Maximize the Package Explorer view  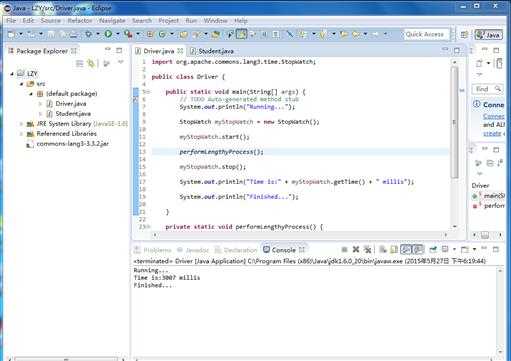tap(119, 50)
